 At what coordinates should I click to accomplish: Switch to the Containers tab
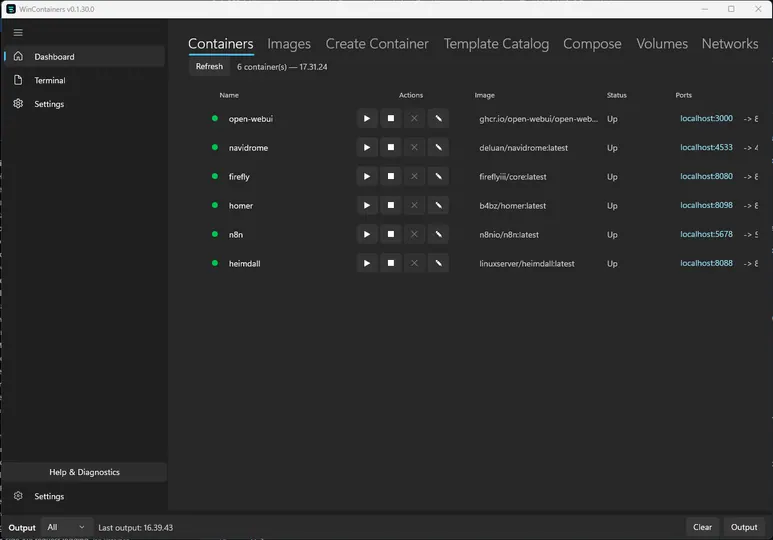point(221,44)
